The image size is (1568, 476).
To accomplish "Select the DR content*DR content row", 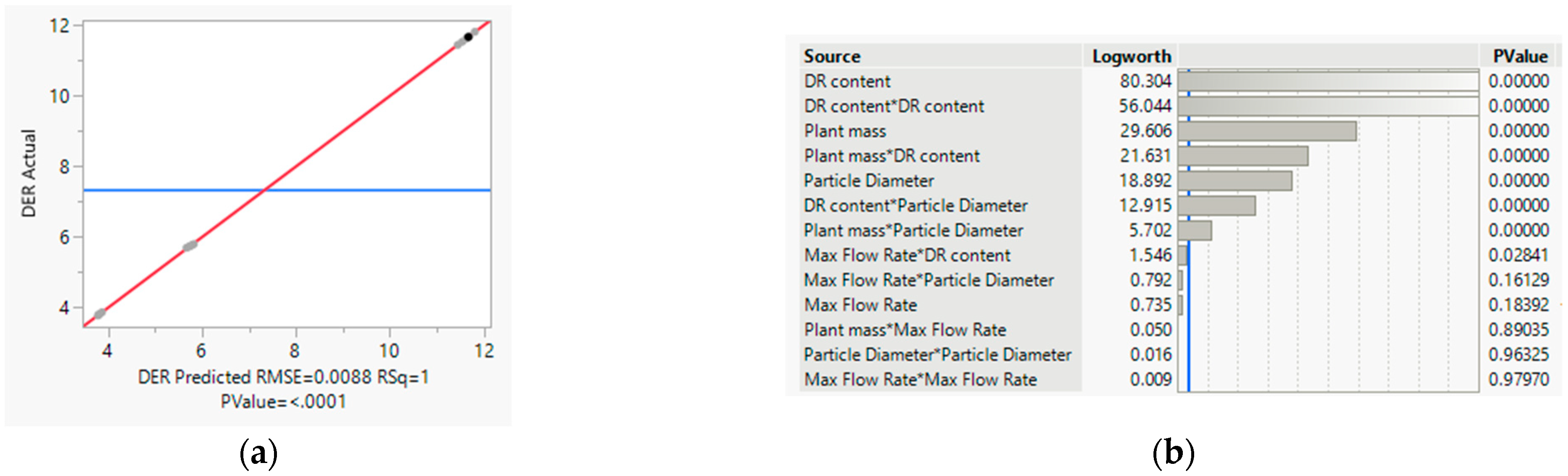I will [894, 107].
